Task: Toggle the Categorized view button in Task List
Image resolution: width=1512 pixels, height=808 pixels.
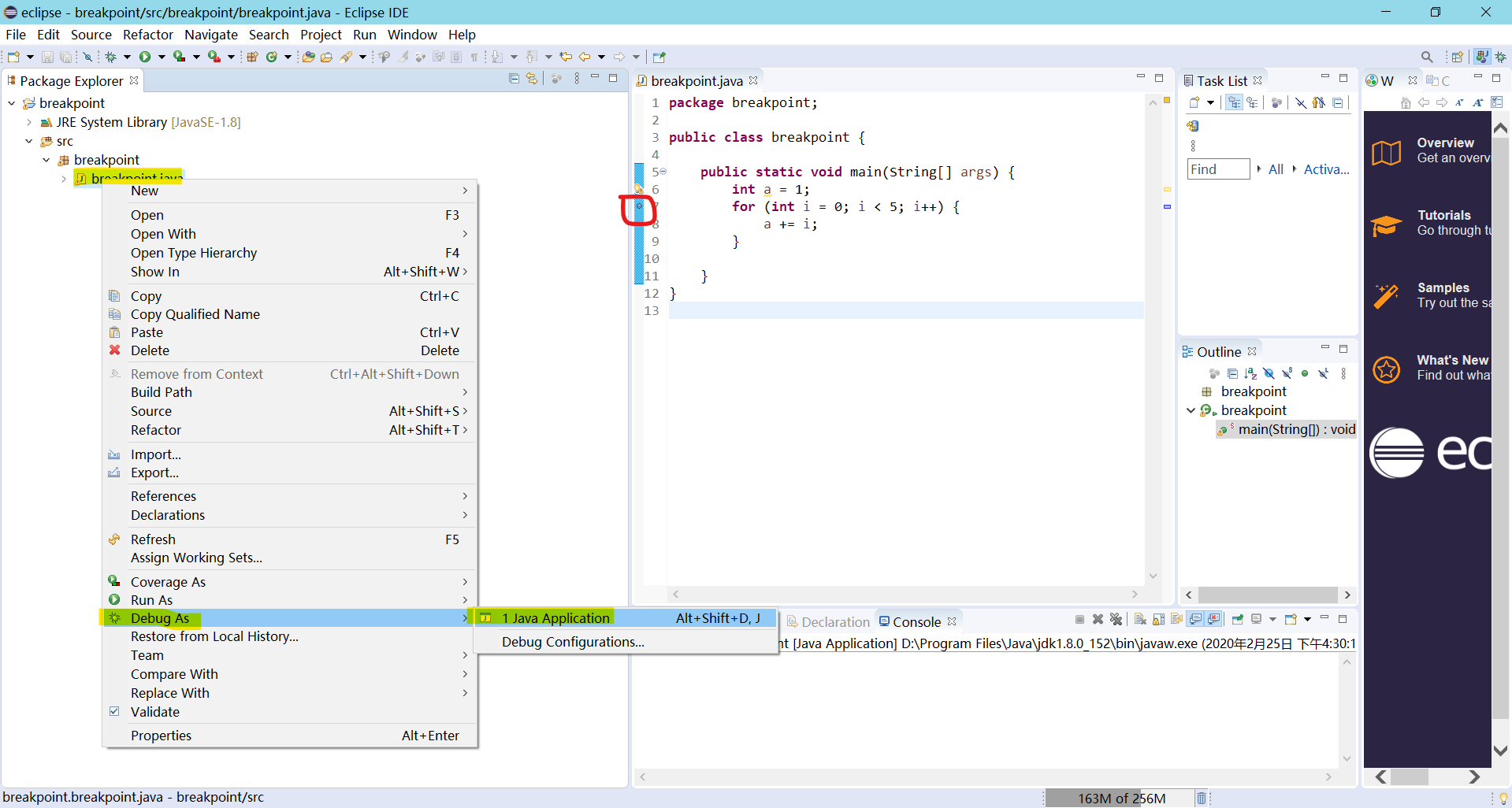Action: coord(1234,102)
